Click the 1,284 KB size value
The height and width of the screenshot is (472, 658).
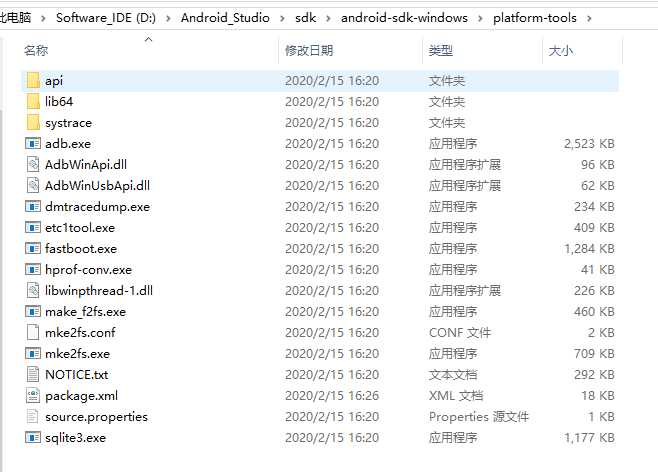point(589,248)
